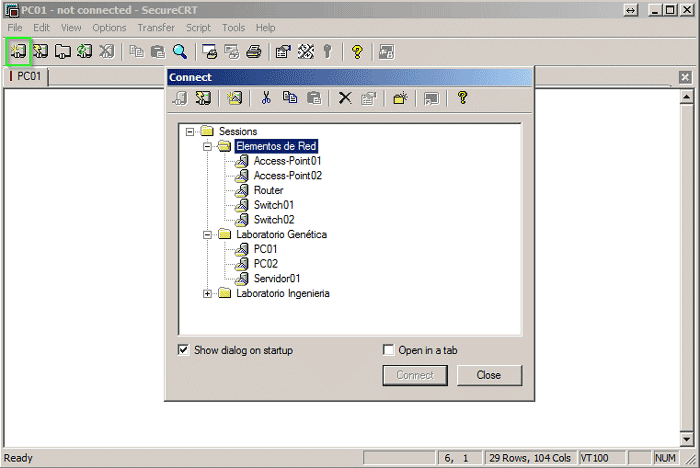Open the Transfer menu

[x=155, y=28]
